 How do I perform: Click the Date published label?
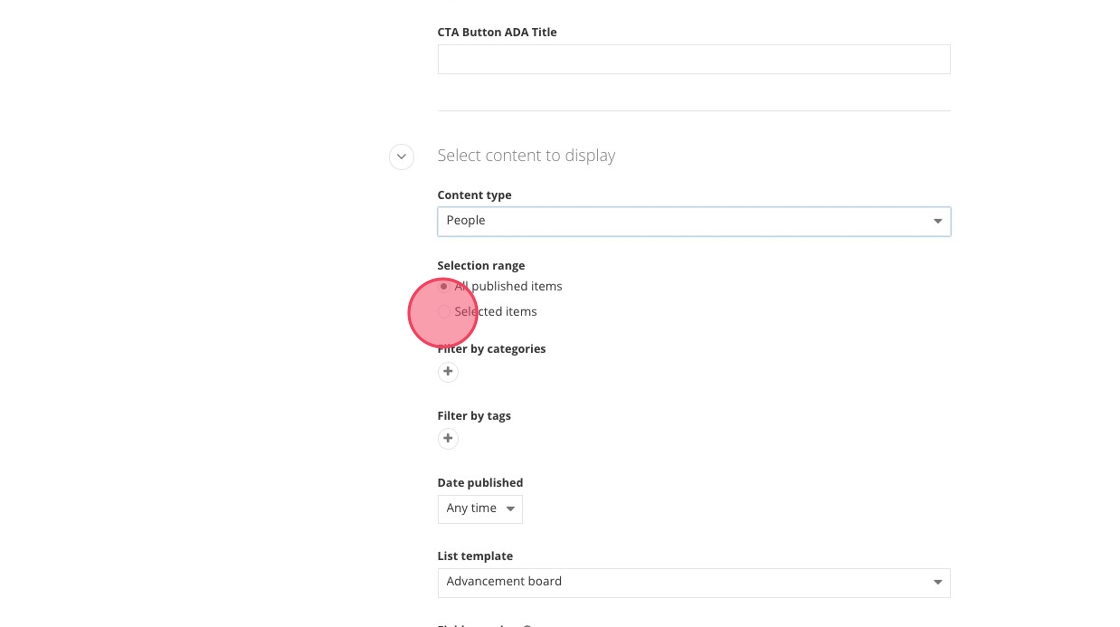[480, 483]
